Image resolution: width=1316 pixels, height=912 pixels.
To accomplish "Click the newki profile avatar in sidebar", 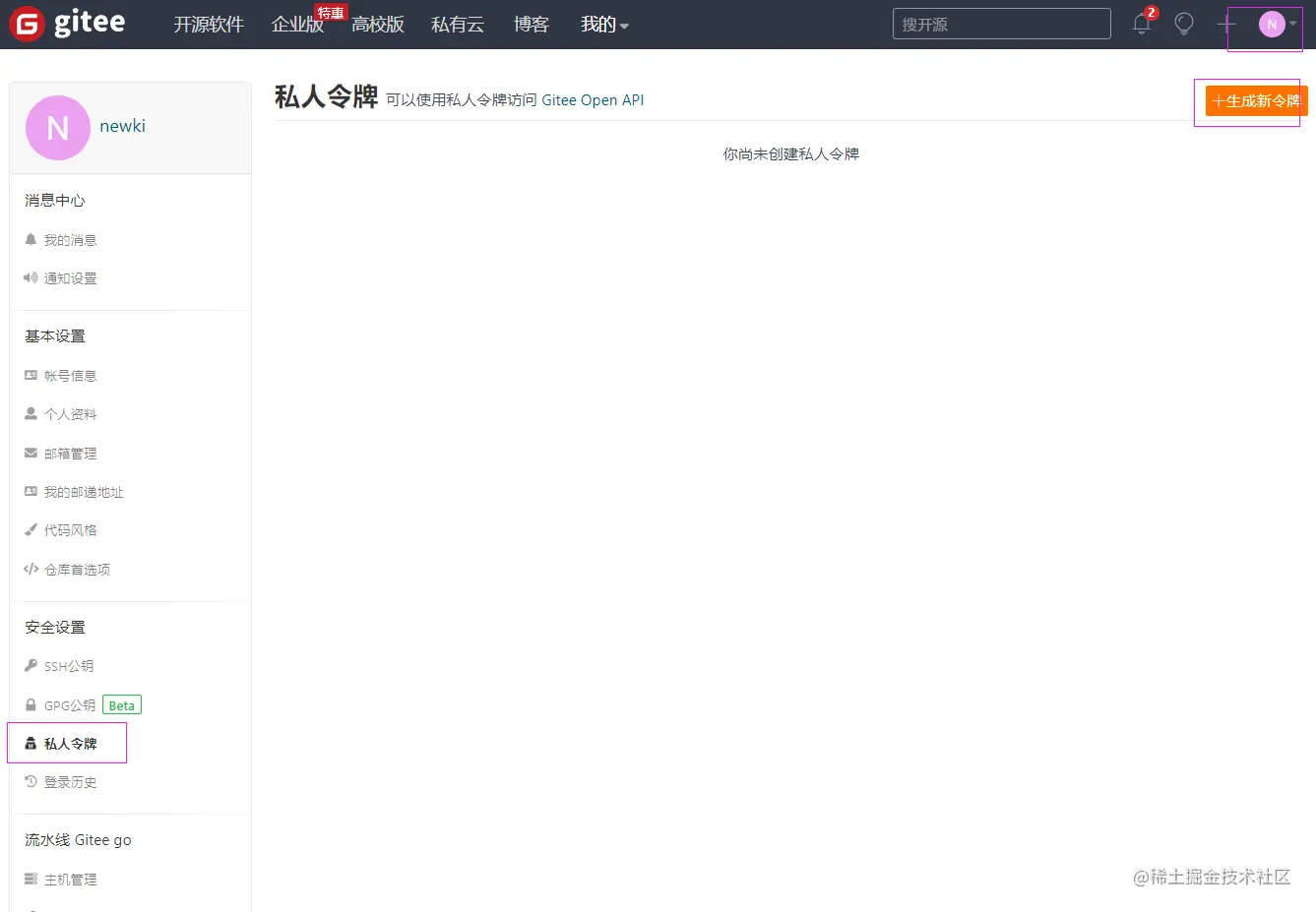I will pyautogui.click(x=57, y=127).
